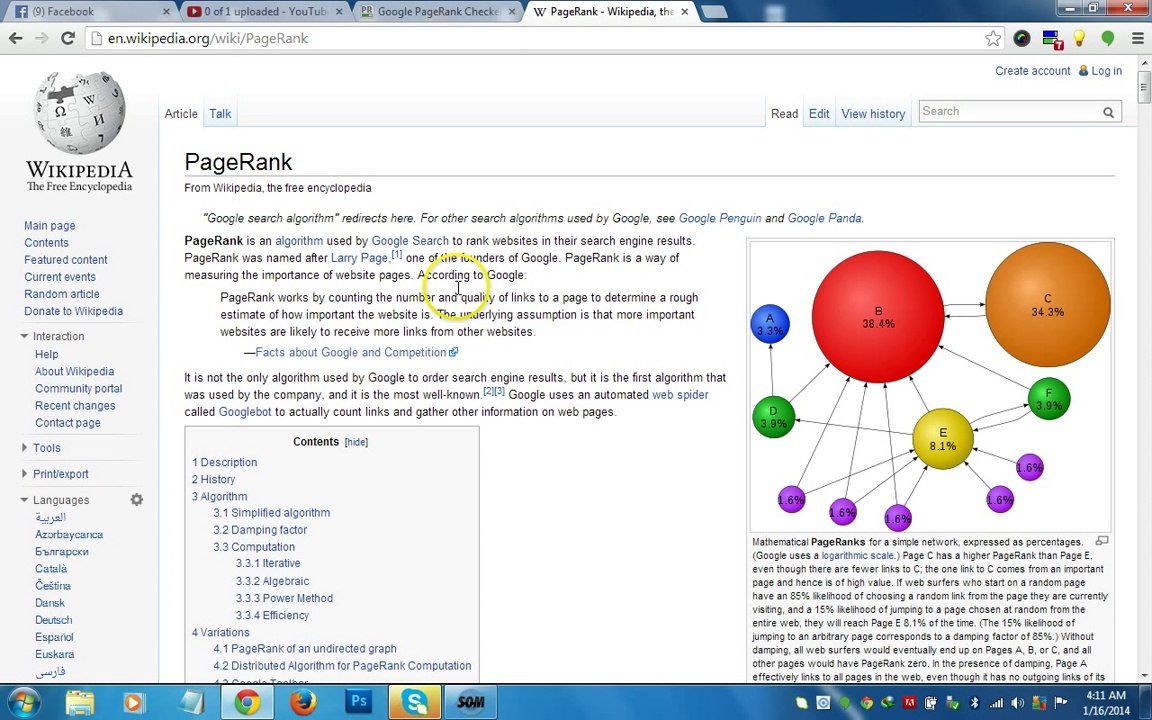
Task: Open the PageRank bars extension with badge 7
Action: 1052,39
